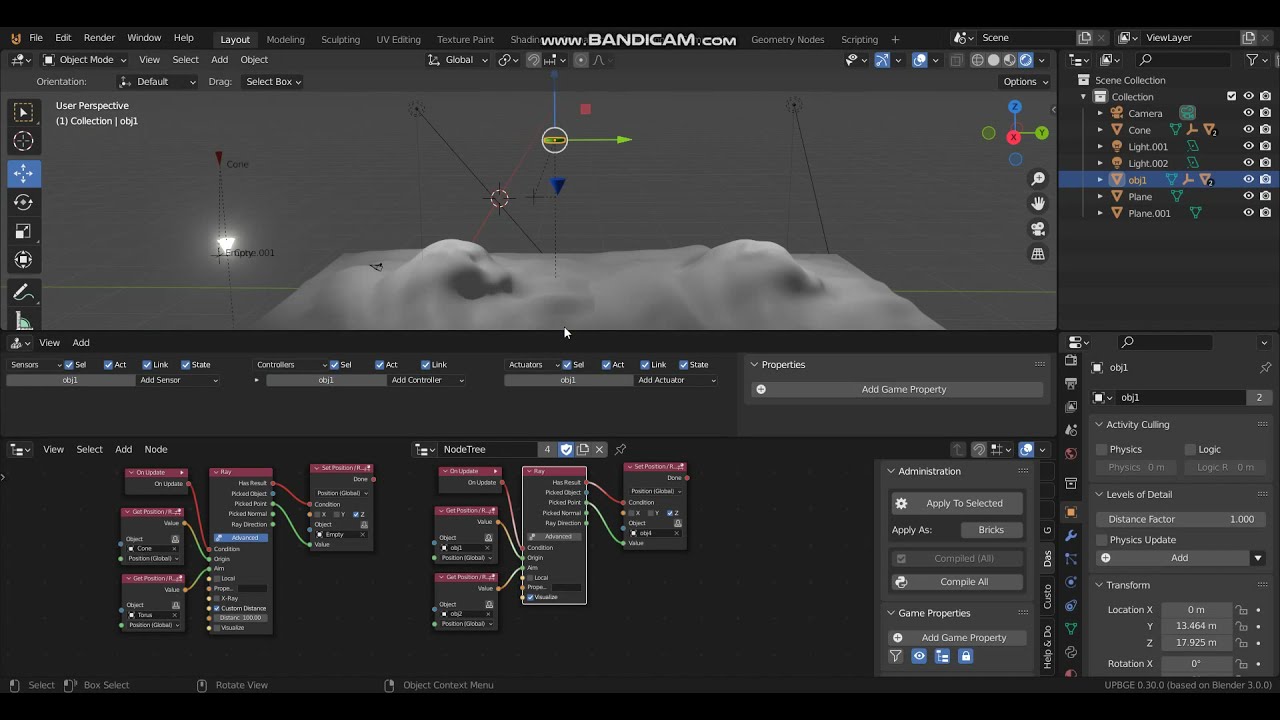
Task: Click the Blender logo icon
Action: point(15,38)
